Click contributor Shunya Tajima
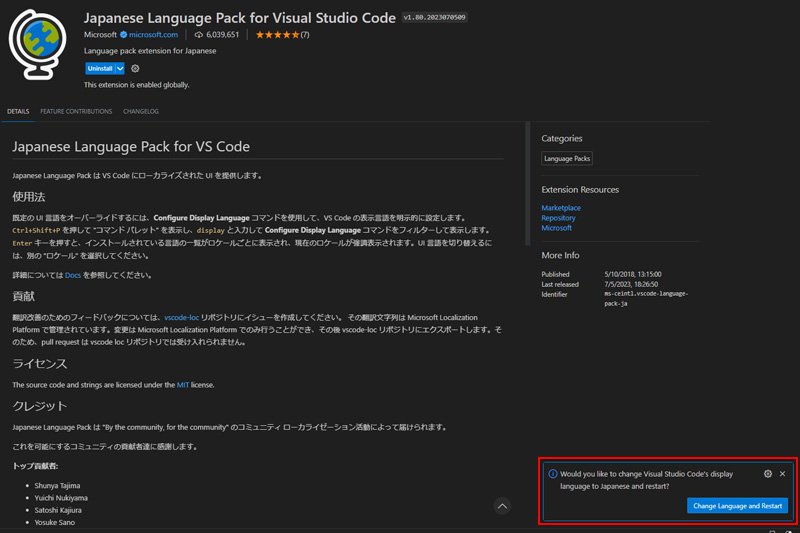 pos(57,486)
